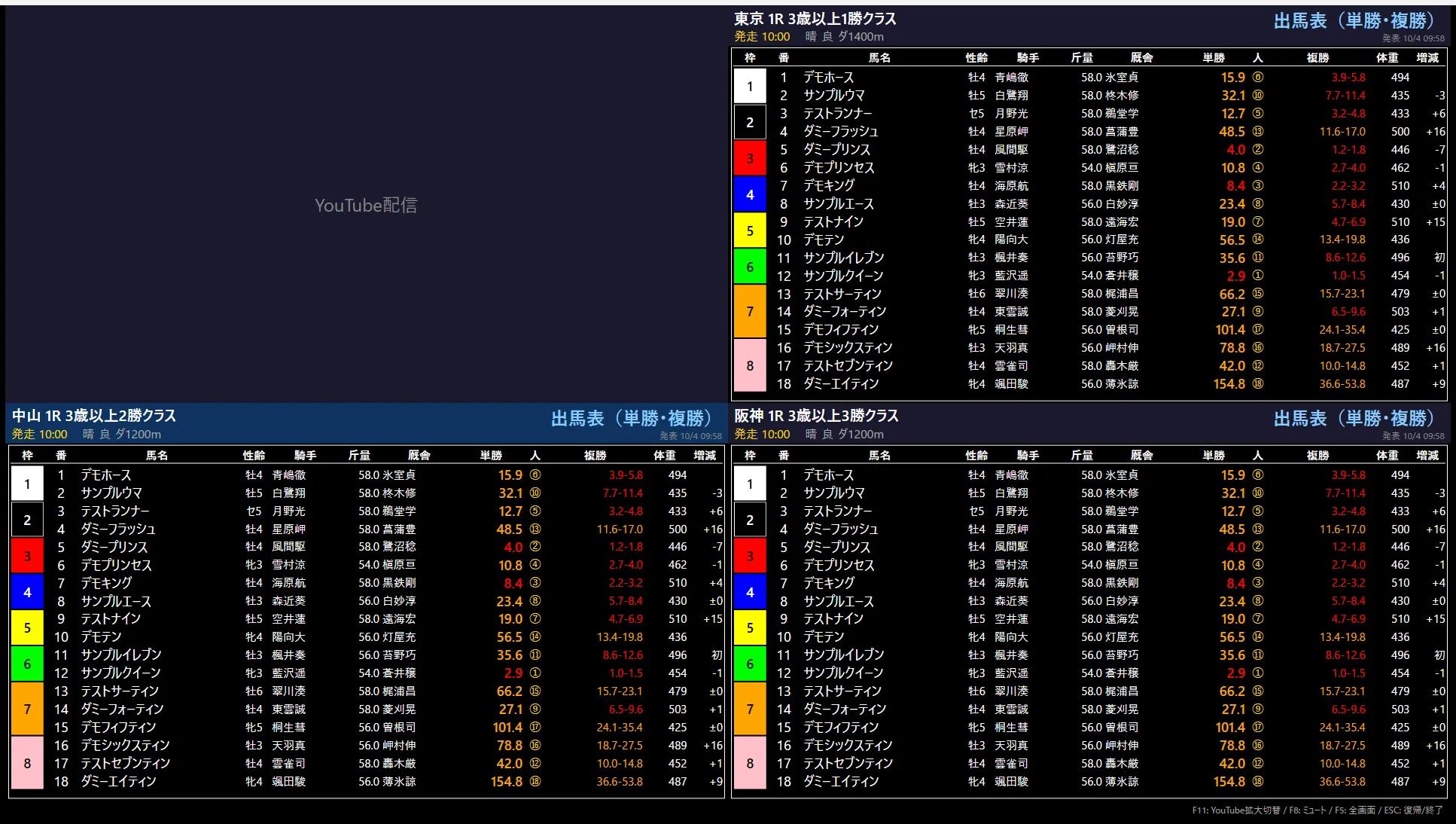
Task: Click win odds 154.8 in 中山 panel
Action: (507, 782)
